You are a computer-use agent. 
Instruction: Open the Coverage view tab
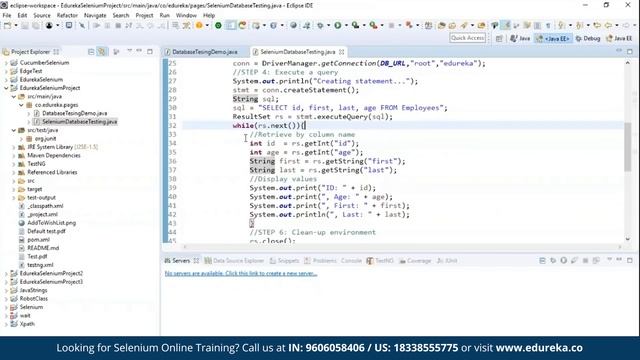coord(415,260)
